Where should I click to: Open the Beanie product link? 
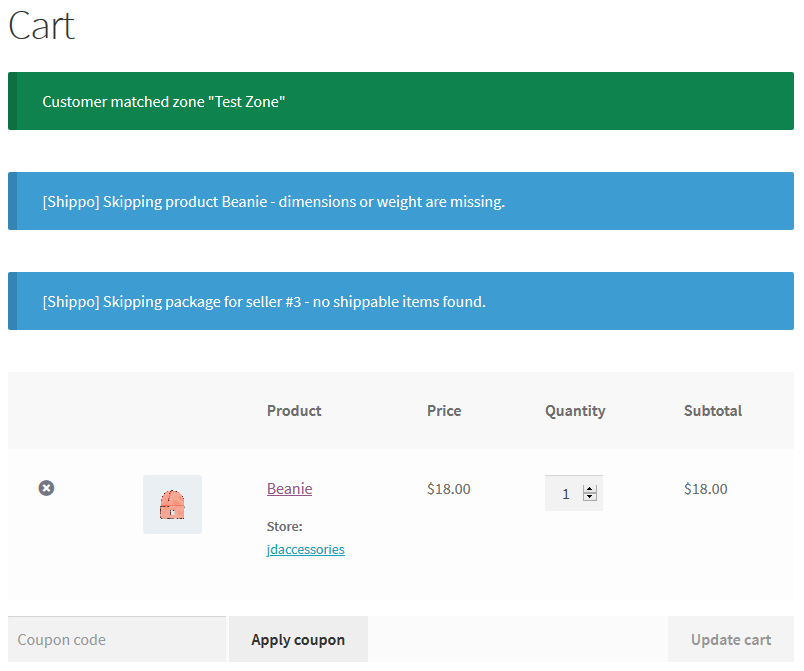tap(290, 489)
